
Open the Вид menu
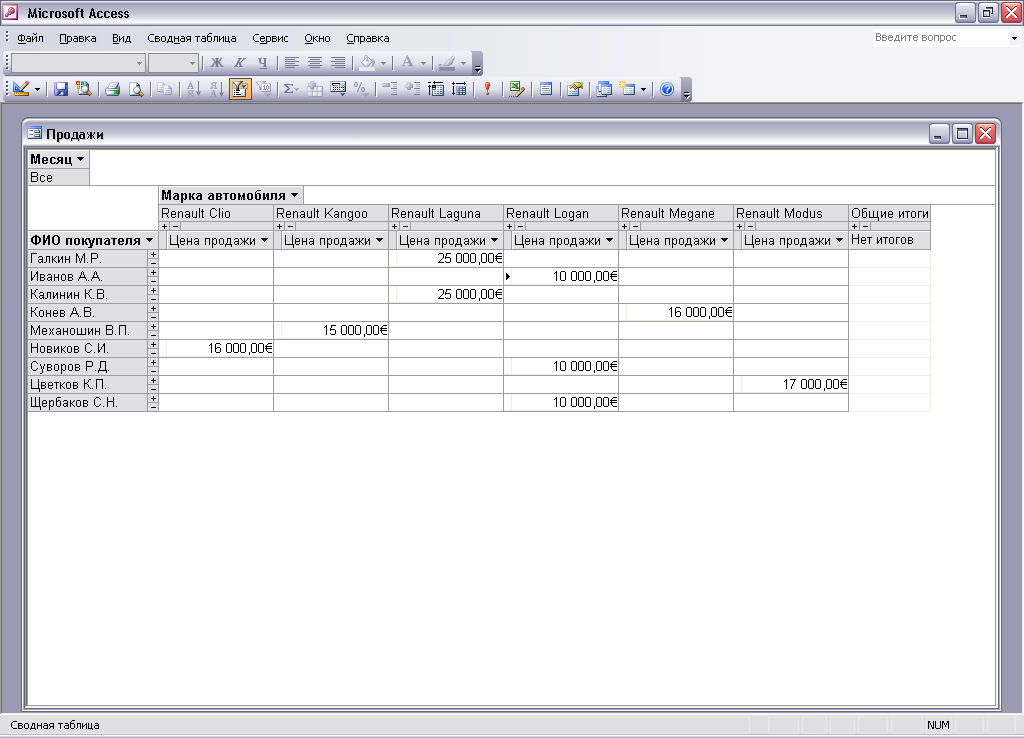(121, 38)
